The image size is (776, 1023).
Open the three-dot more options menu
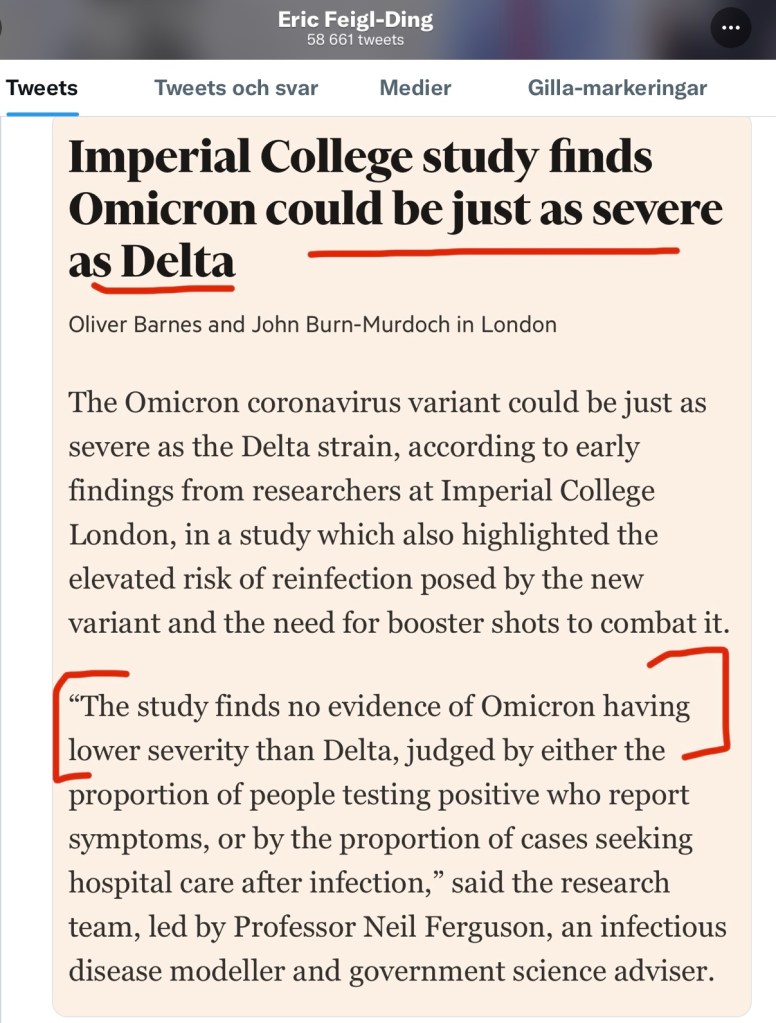(x=730, y=28)
